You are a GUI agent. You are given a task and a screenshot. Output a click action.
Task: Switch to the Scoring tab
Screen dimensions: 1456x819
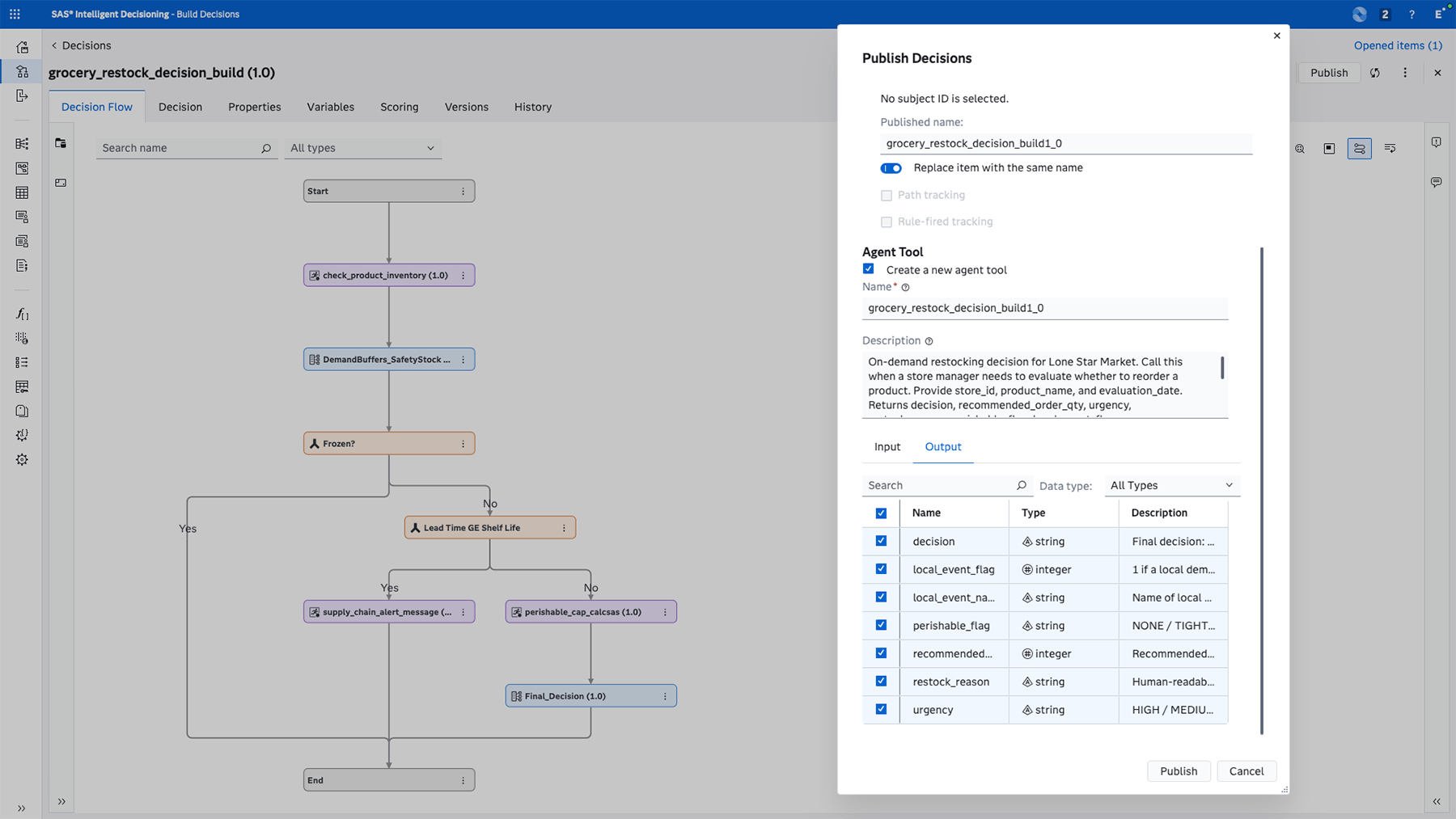(399, 106)
